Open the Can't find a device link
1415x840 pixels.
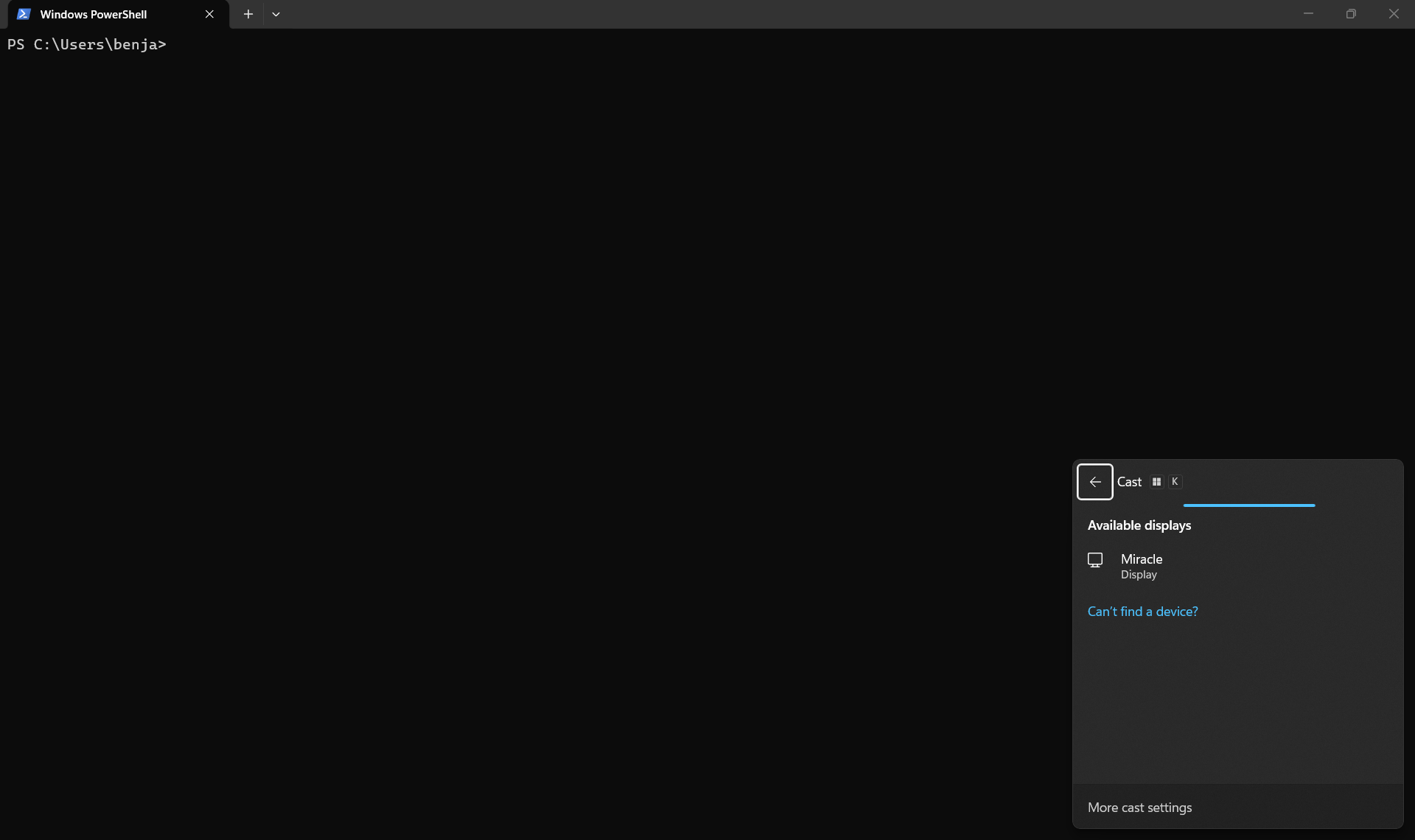tap(1142, 612)
